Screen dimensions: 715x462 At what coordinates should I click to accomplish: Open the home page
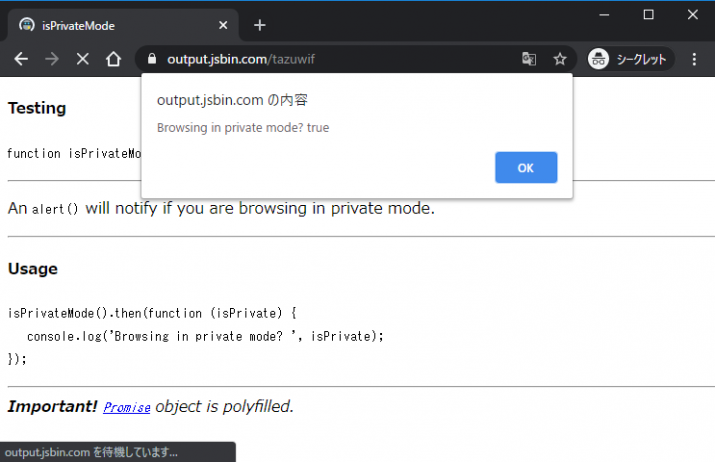tap(114, 59)
